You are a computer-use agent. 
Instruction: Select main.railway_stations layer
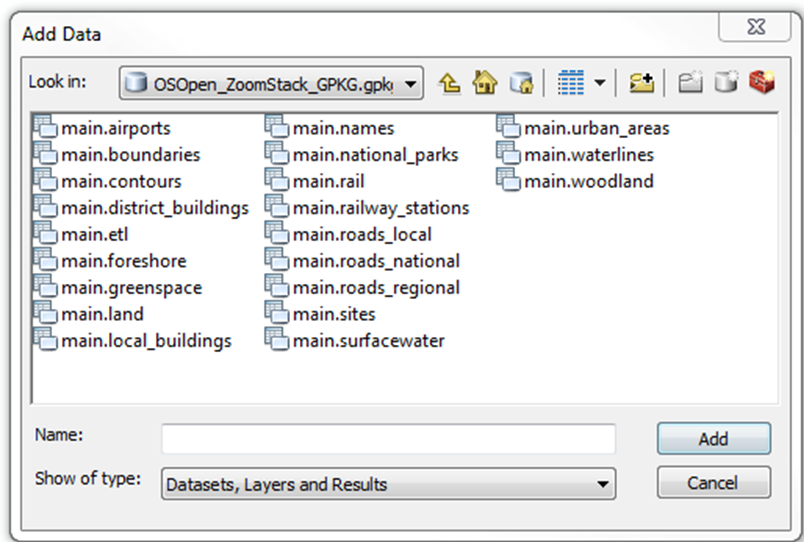[x=367, y=208]
